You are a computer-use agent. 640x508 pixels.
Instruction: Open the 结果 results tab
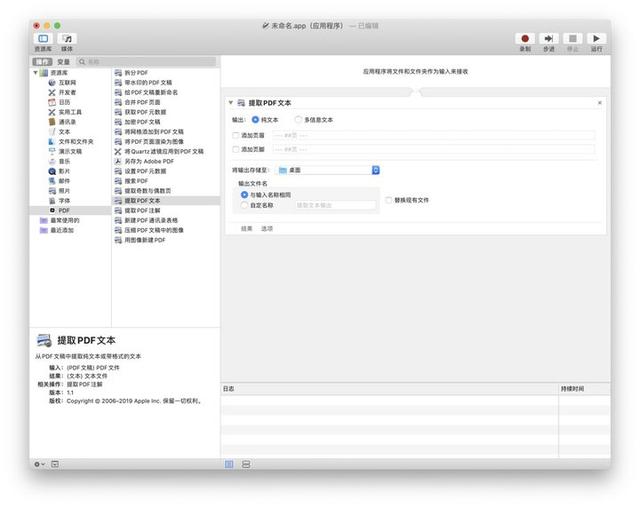[247, 228]
